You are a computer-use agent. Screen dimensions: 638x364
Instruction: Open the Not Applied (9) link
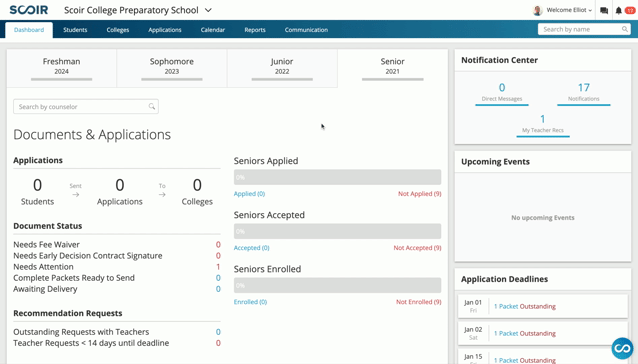click(x=420, y=194)
